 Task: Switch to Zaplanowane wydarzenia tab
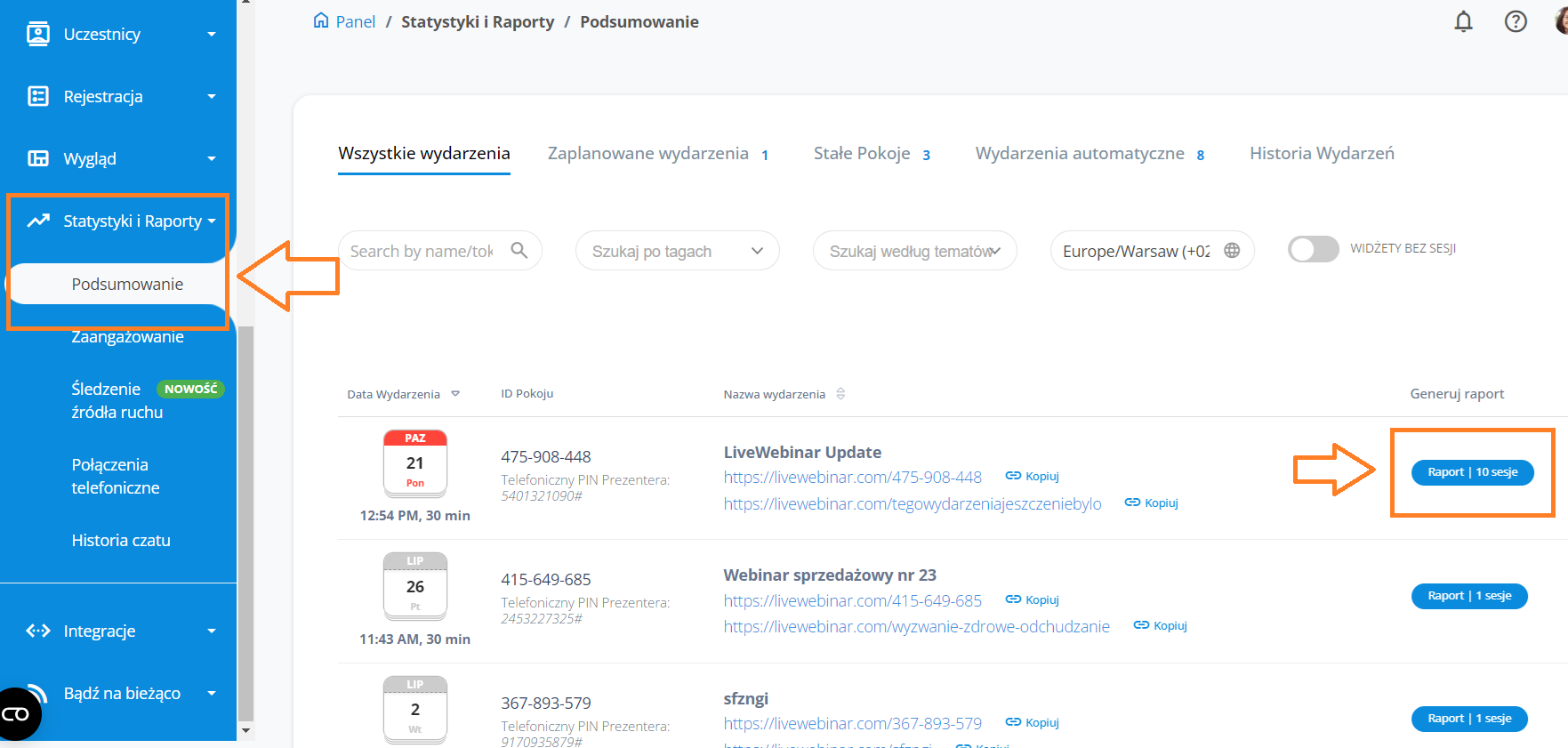pos(647,153)
